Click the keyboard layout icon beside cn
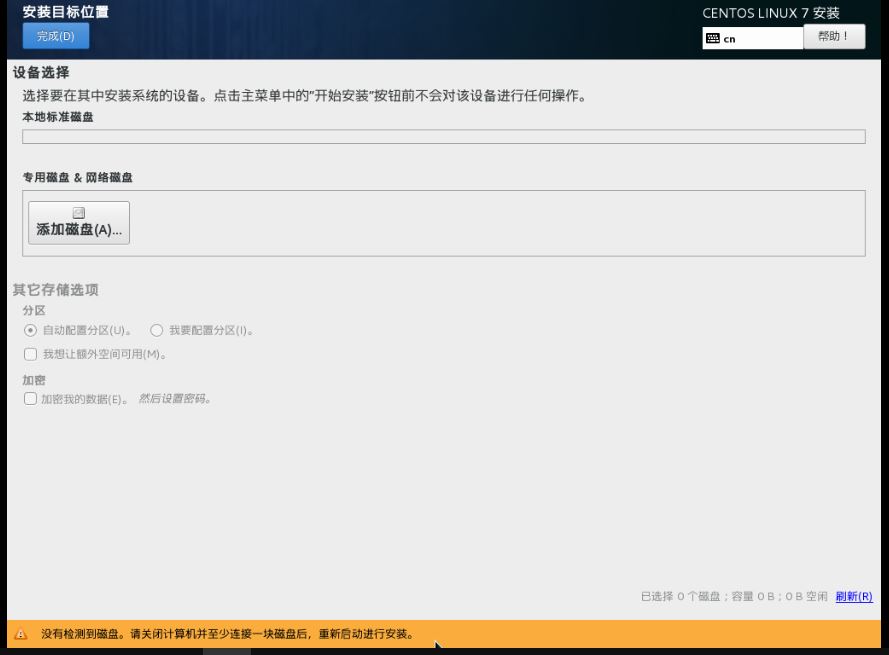889x655 pixels. coord(713,39)
